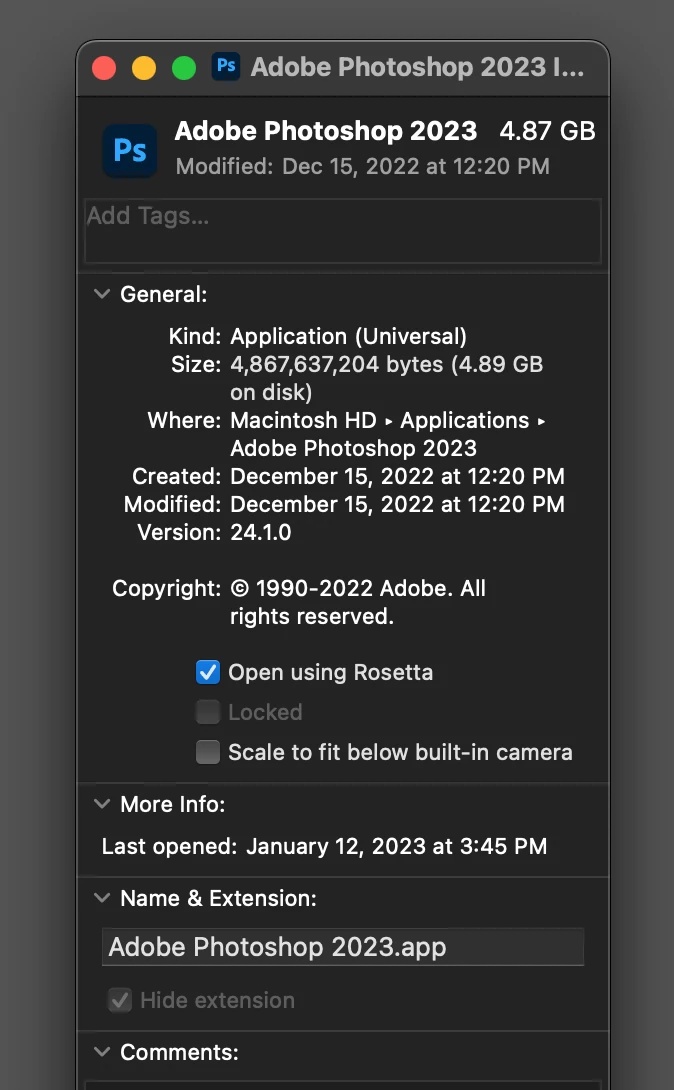Click into the Add Tags field
Screen dimensions: 674x1090
(x=343, y=231)
